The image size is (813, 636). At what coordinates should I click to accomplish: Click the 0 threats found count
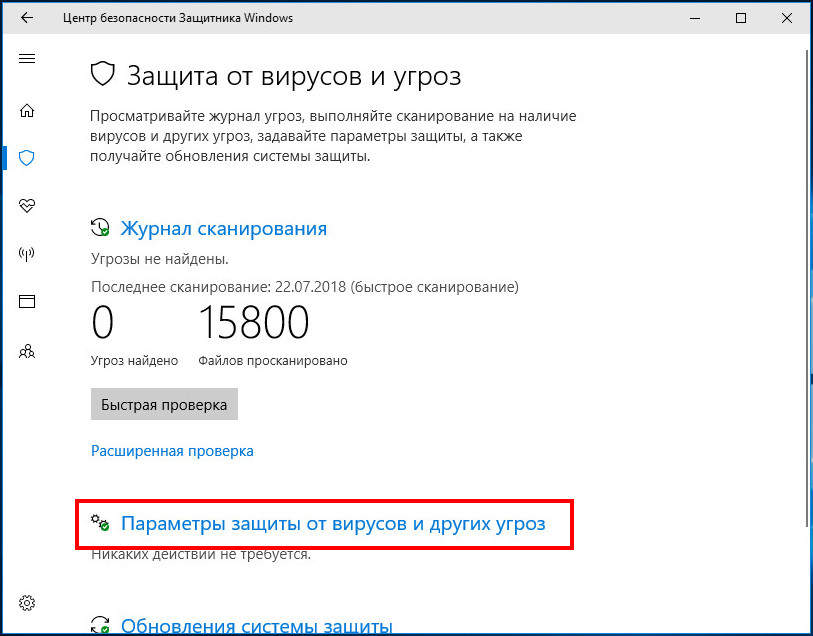coord(102,322)
